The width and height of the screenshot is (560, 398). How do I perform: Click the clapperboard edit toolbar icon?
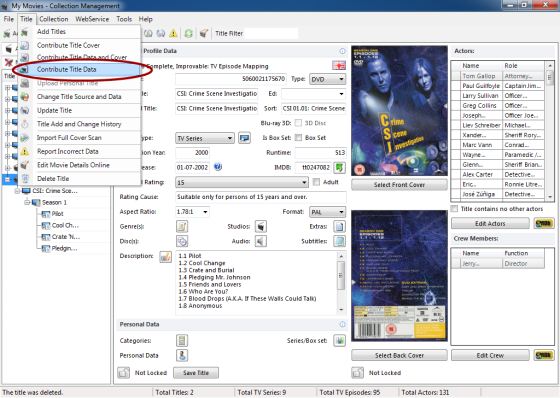pos(204,34)
